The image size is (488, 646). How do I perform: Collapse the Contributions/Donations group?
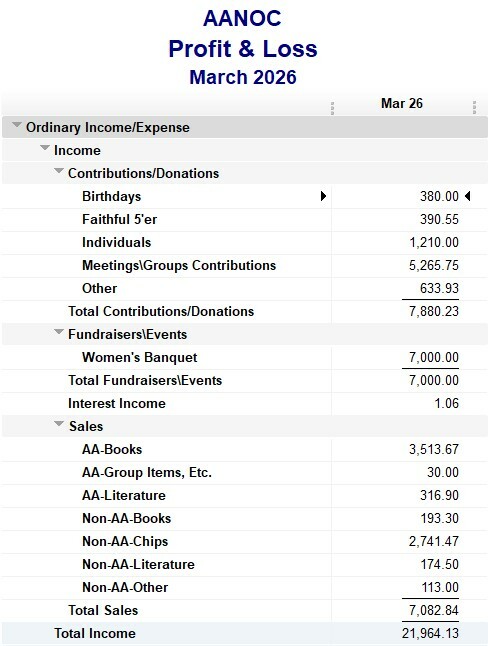click(59, 171)
